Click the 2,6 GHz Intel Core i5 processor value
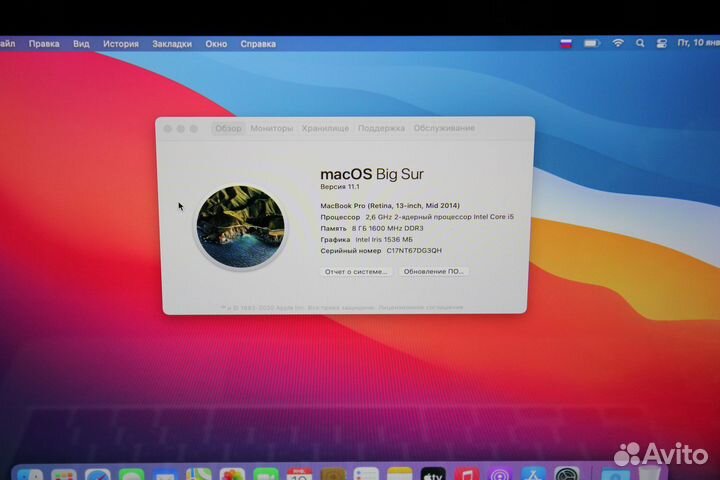The image size is (720, 480). 439,217
